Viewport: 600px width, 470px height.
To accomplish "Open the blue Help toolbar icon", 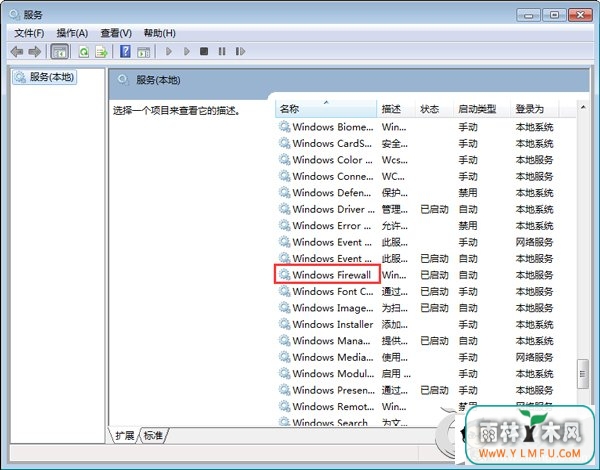I will (125, 51).
